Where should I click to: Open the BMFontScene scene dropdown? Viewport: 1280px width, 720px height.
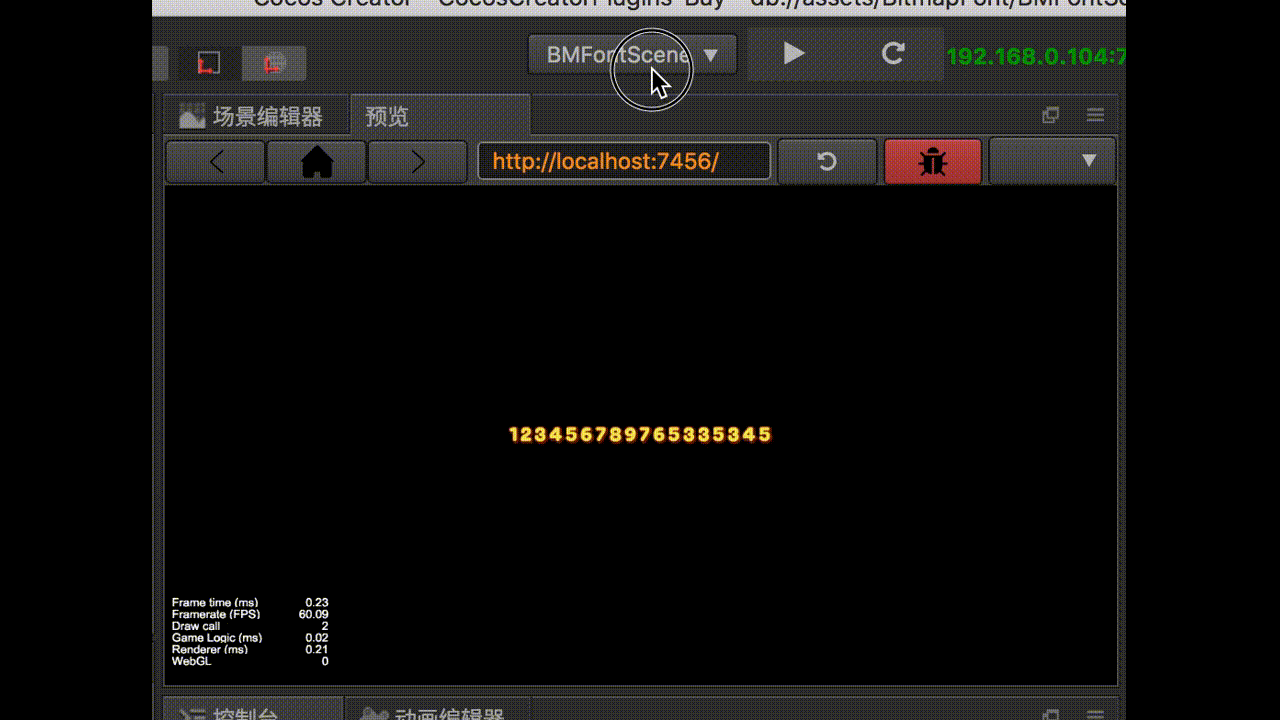(632, 55)
